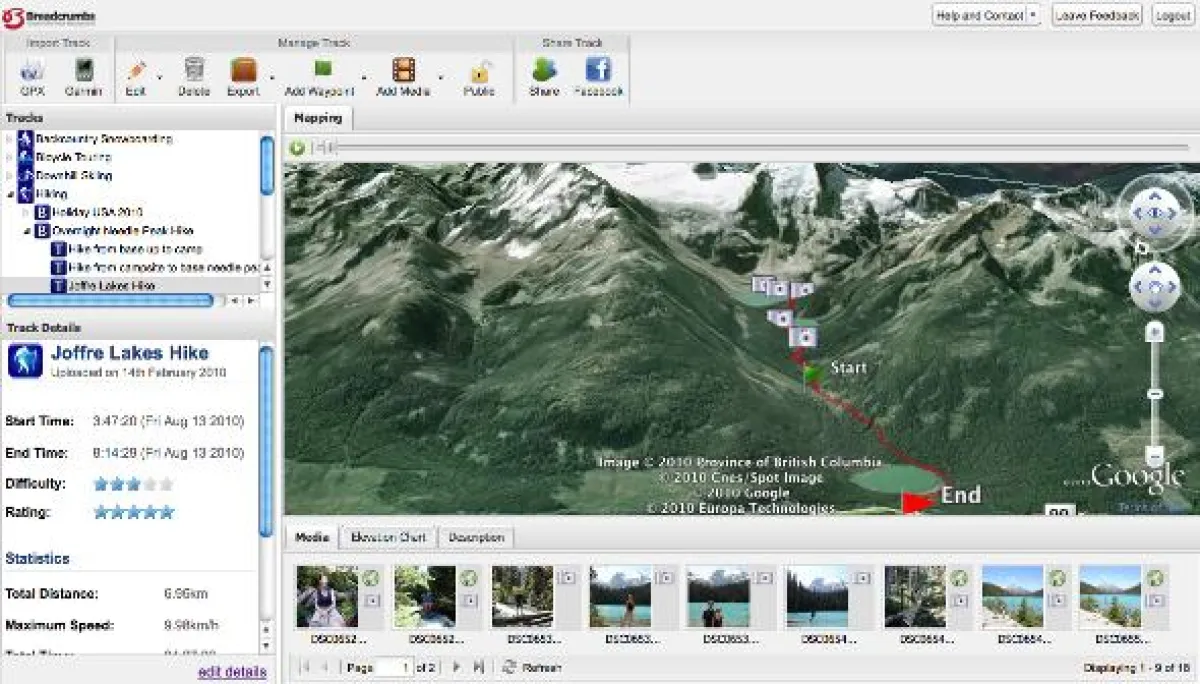This screenshot has height=684, width=1200.
Task: Click the media page number field
Action: pyautogui.click(x=393, y=667)
